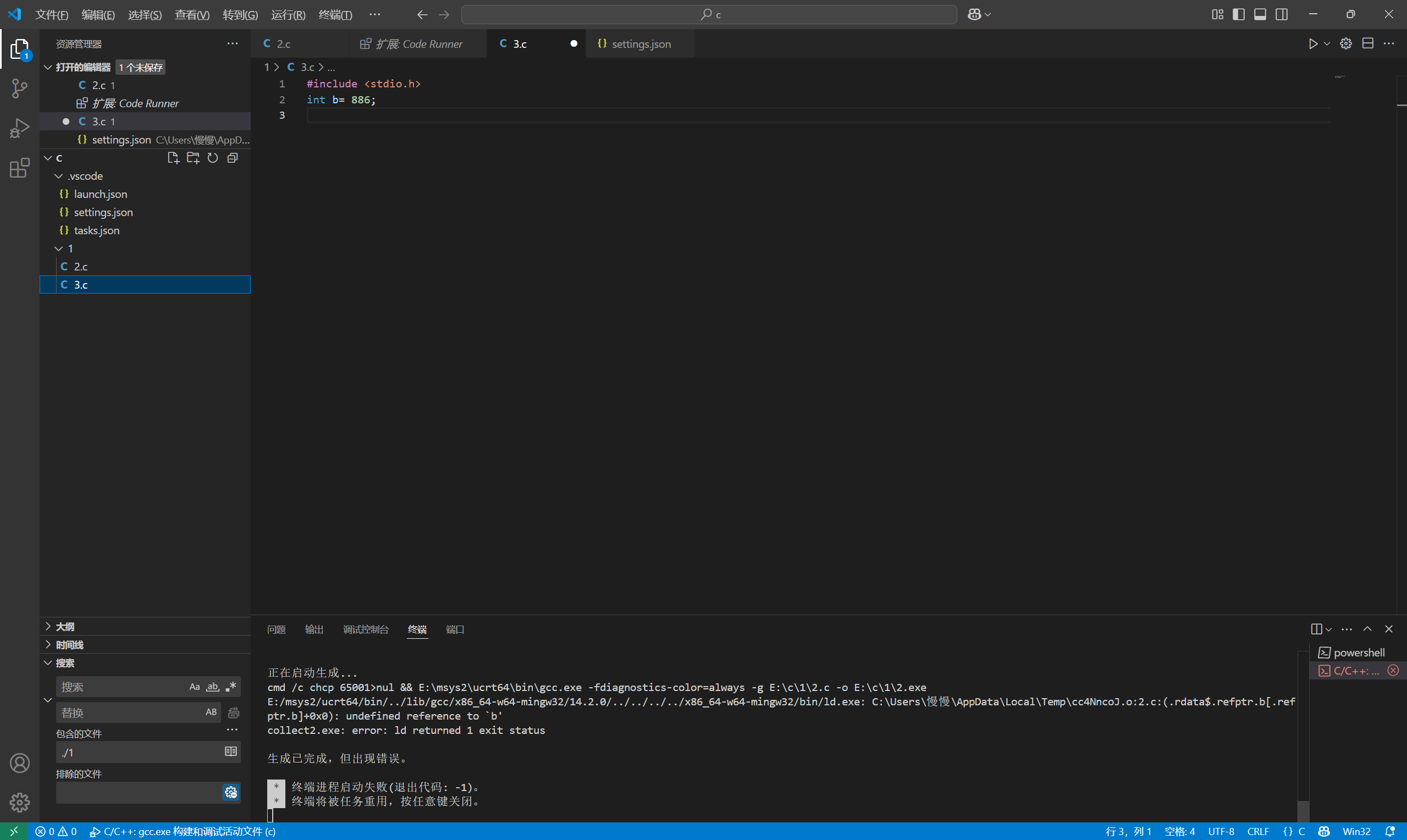The height and width of the screenshot is (840, 1407).
Task: Toggle regular expression search
Action: [x=230, y=686]
